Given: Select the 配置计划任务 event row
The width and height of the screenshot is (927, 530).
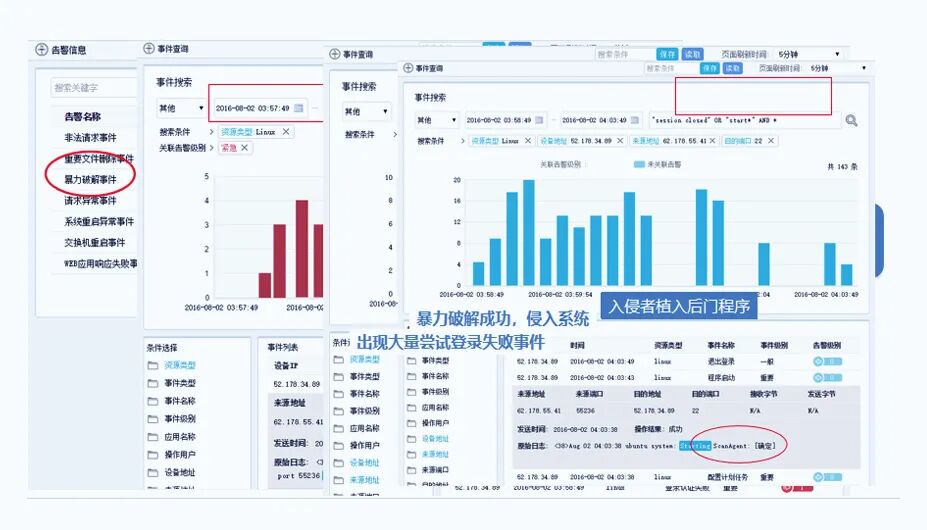Looking at the screenshot, I should pyautogui.click(x=686, y=477).
